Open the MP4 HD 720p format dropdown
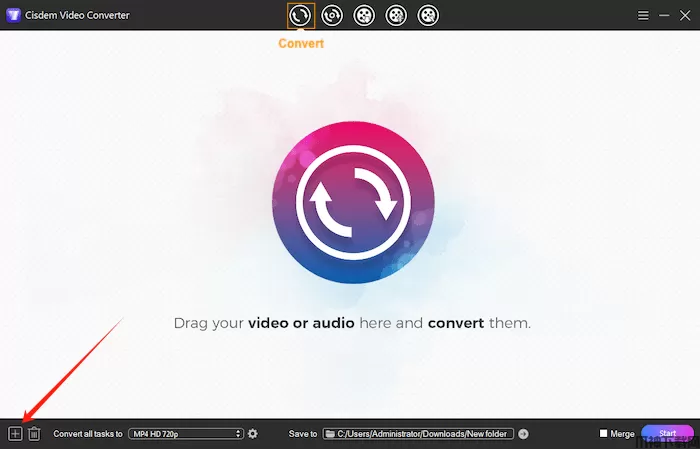The height and width of the screenshot is (449, 700). [186, 433]
